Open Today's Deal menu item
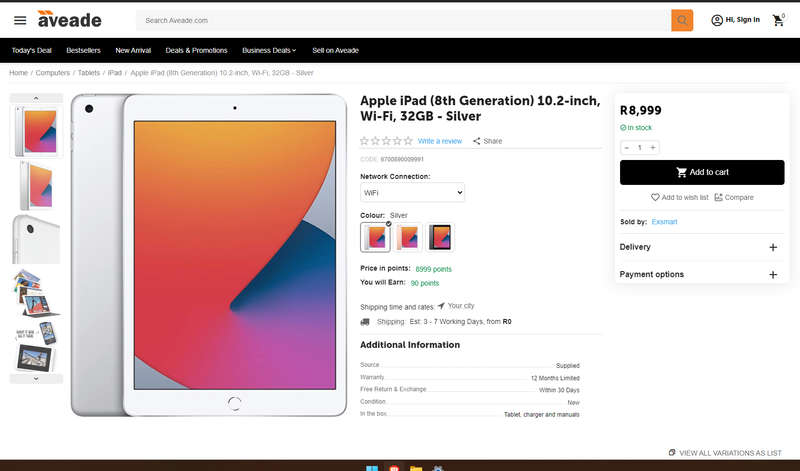800x471 pixels. [32, 50]
